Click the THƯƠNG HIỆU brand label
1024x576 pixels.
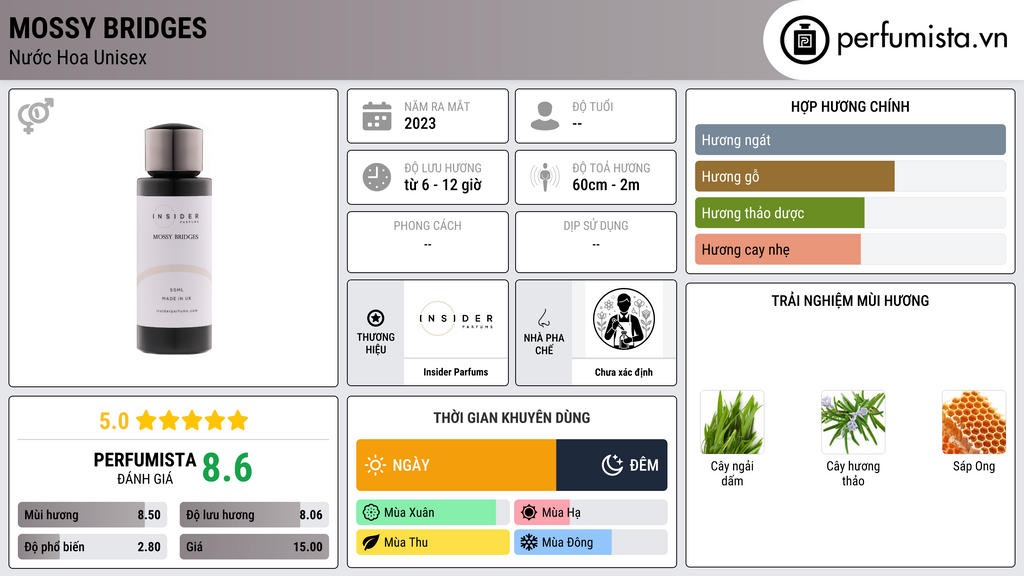pos(376,344)
